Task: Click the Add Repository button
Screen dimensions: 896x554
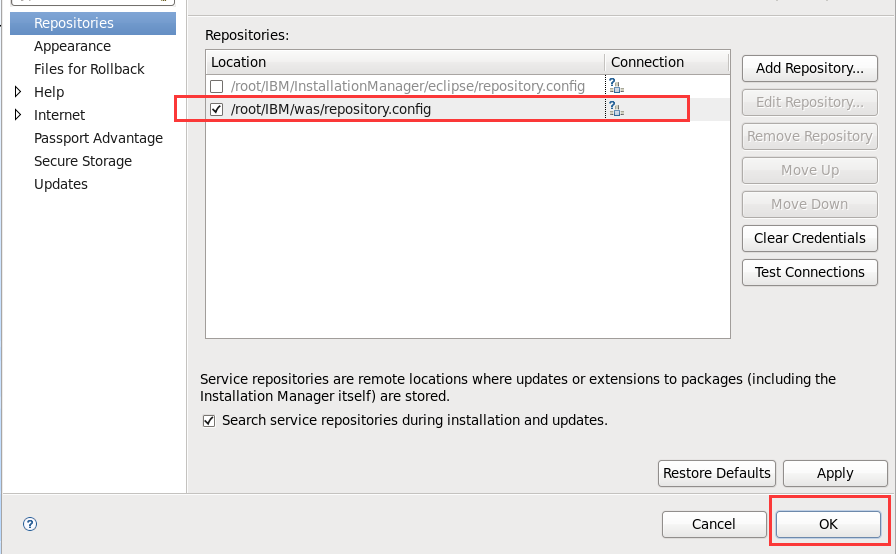Action: (809, 68)
